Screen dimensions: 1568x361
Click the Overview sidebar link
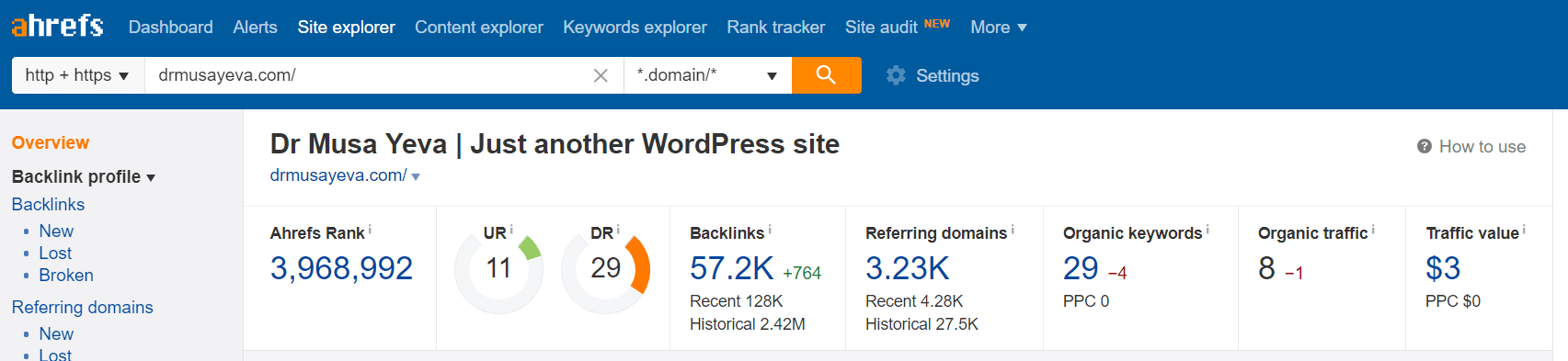51,142
